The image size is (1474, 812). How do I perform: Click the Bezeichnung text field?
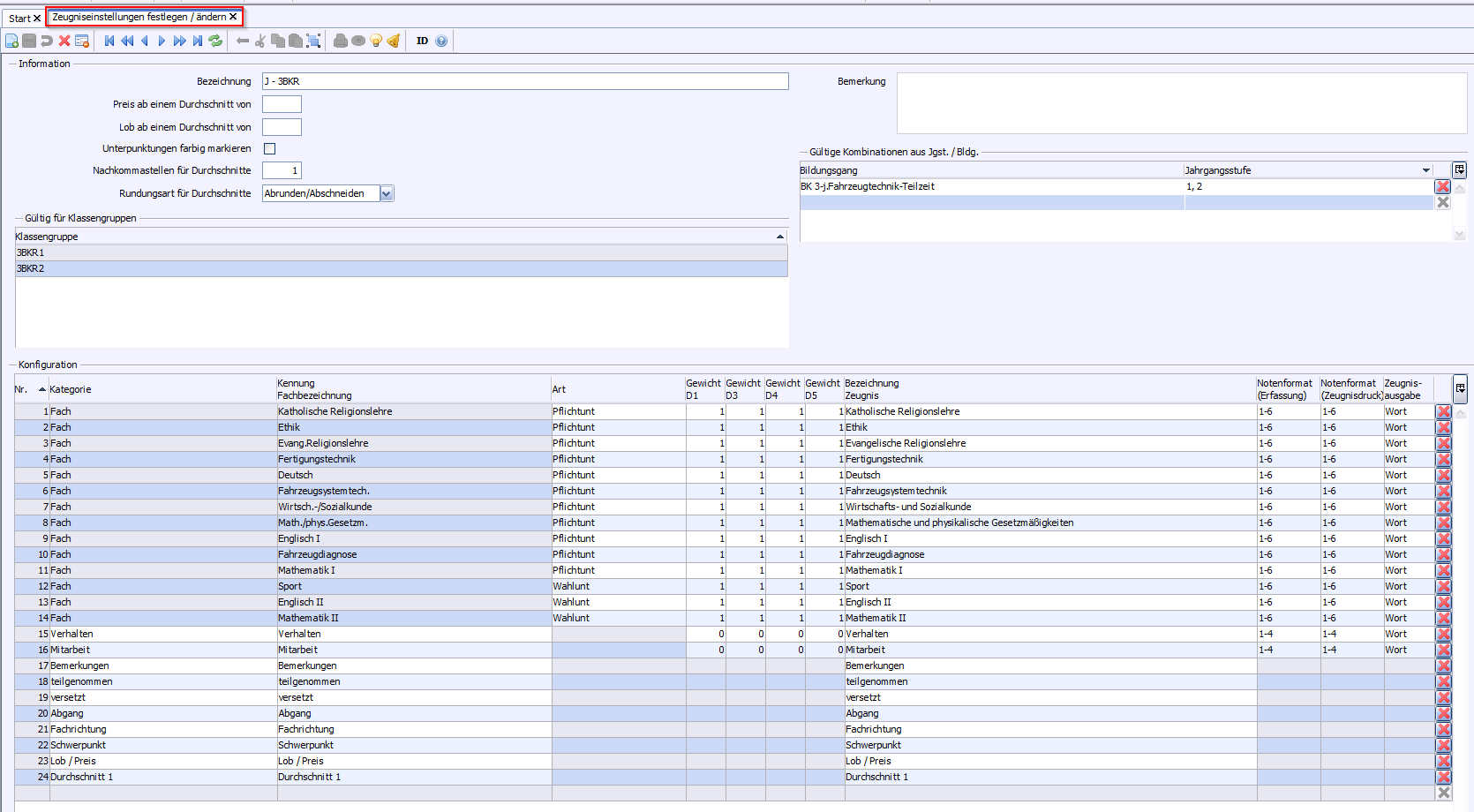coord(525,81)
